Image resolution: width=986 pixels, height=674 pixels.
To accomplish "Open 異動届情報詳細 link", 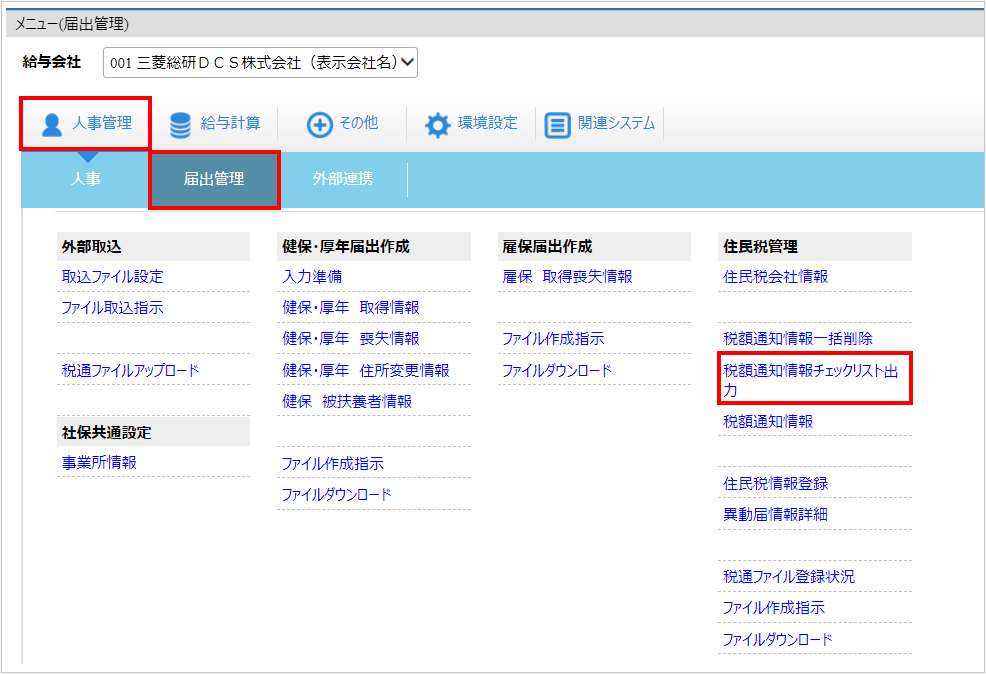I will pyautogui.click(x=775, y=514).
